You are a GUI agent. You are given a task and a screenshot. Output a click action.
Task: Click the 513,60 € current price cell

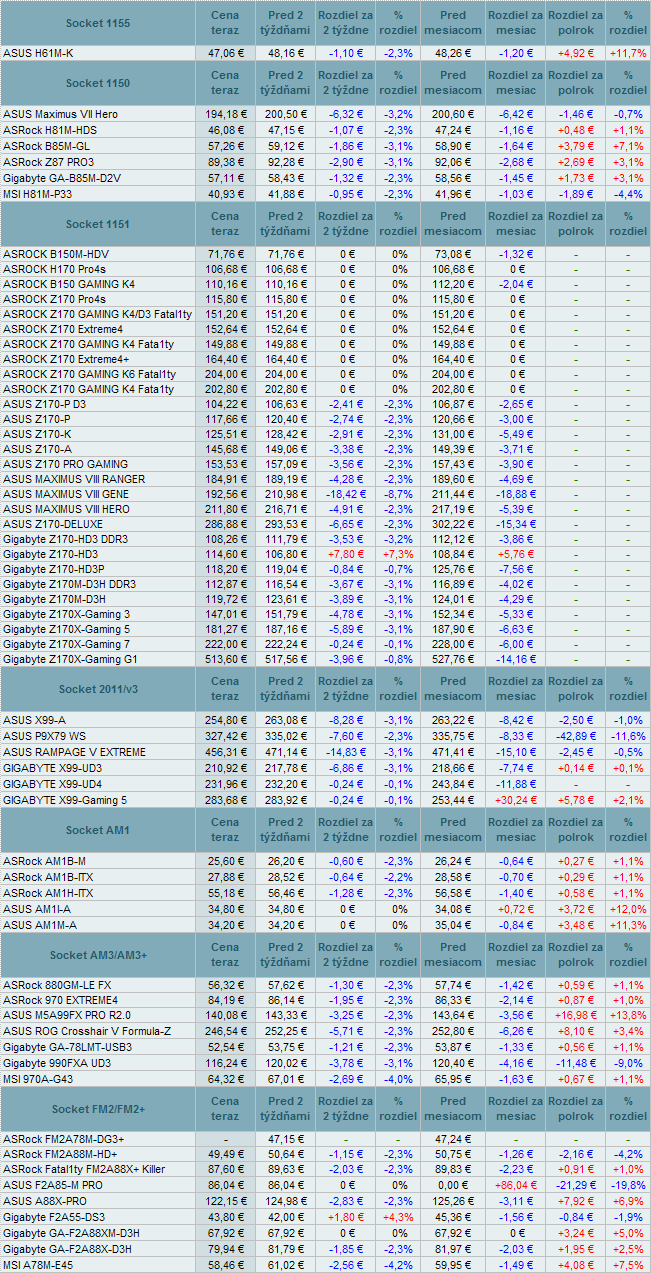[x=226, y=659]
